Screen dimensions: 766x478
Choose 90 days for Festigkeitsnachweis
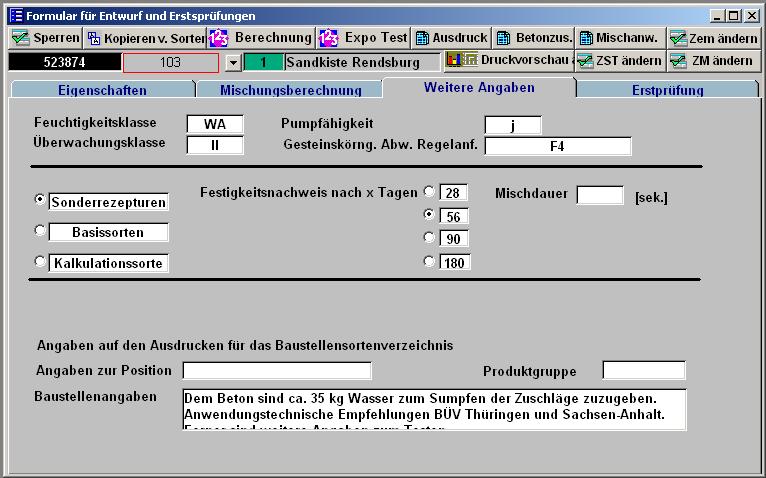coord(429,238)
